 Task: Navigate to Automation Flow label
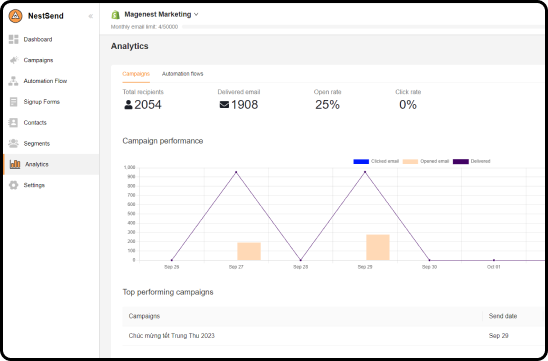click(x=45, y=81)
